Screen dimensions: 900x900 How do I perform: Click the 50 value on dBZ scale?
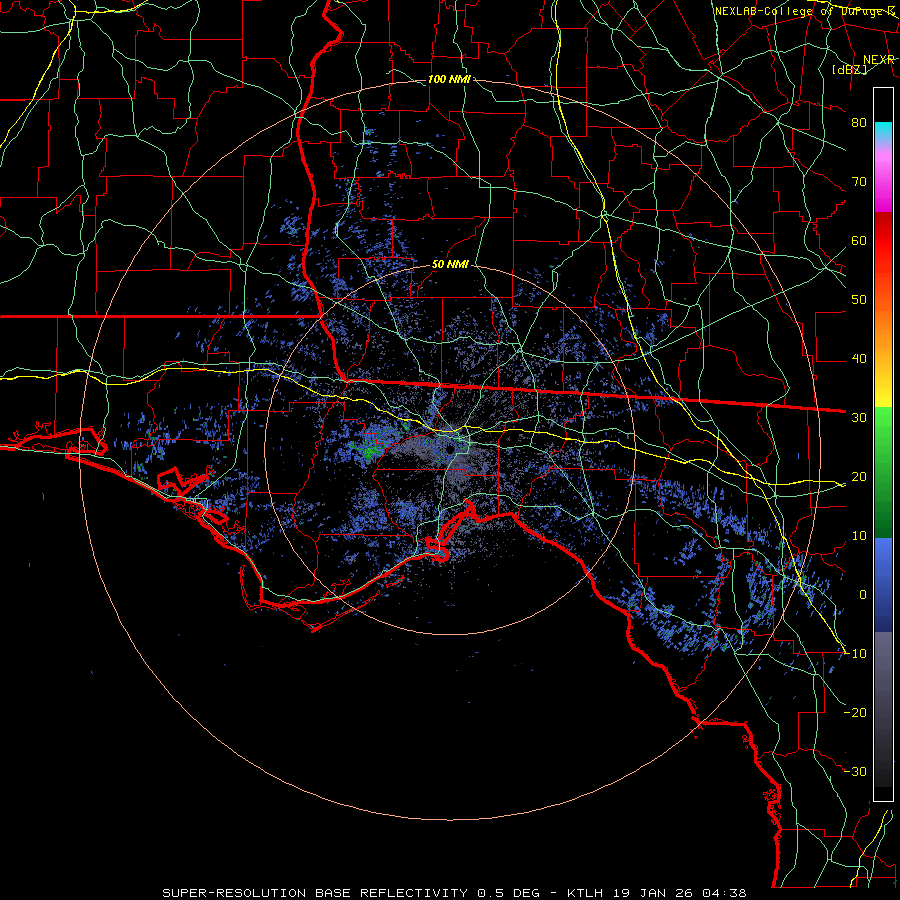859,300
